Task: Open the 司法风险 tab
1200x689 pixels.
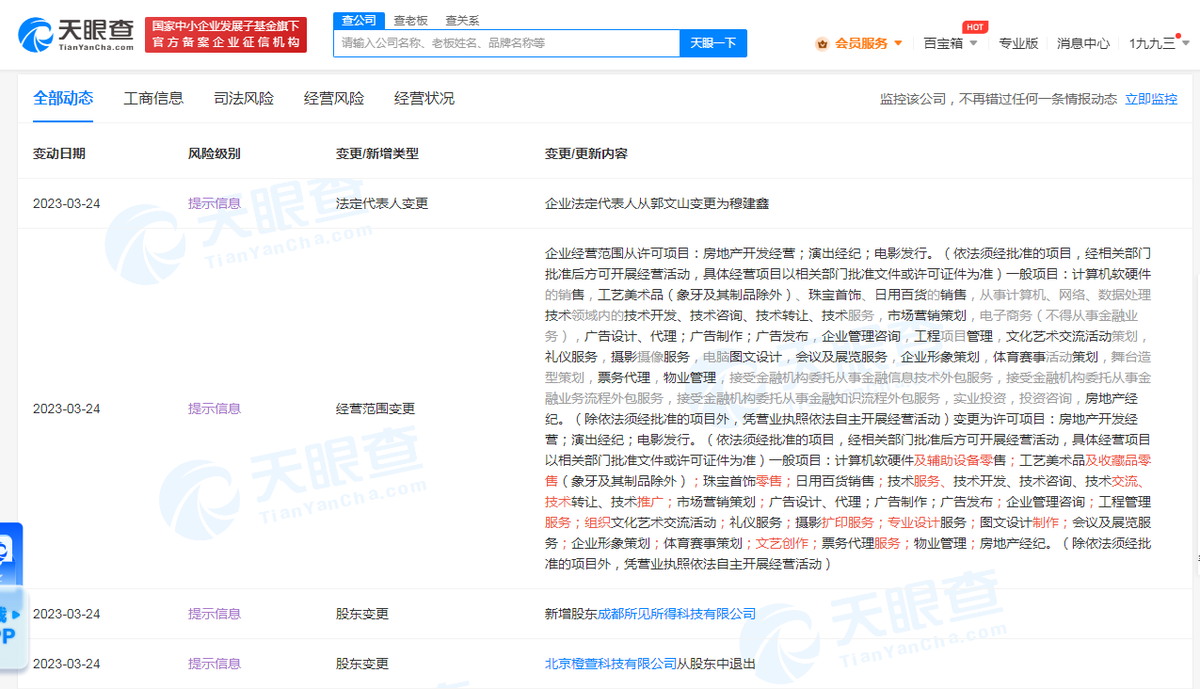Action: point(243,98)
